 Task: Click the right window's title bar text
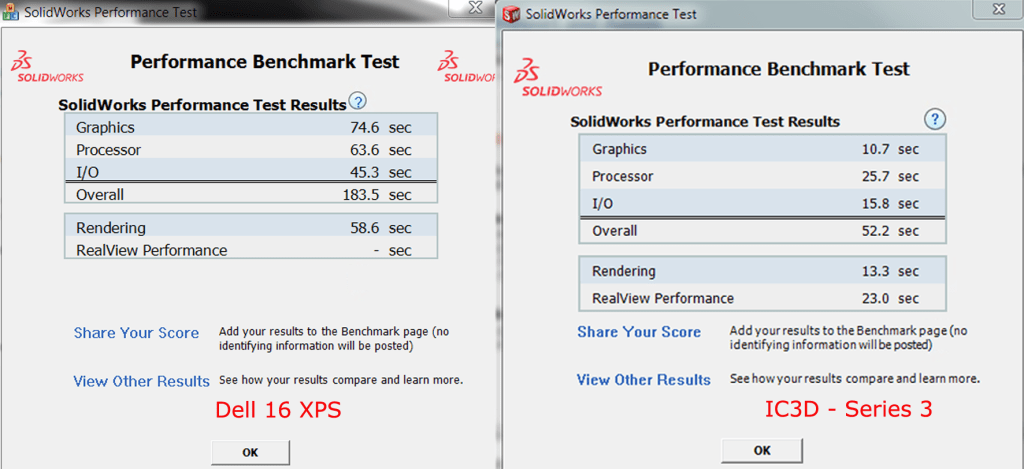click(x=611, y=14)
